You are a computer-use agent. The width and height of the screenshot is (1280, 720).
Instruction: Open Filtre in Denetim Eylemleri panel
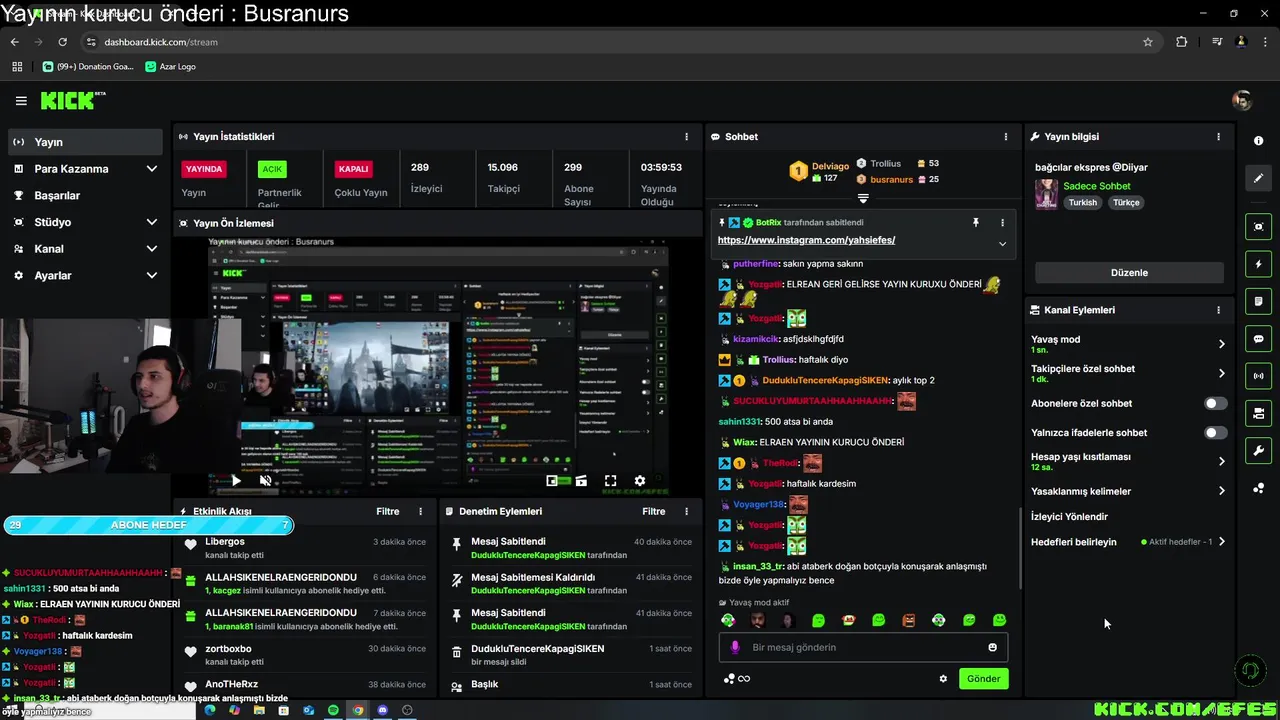click(653, 512)
